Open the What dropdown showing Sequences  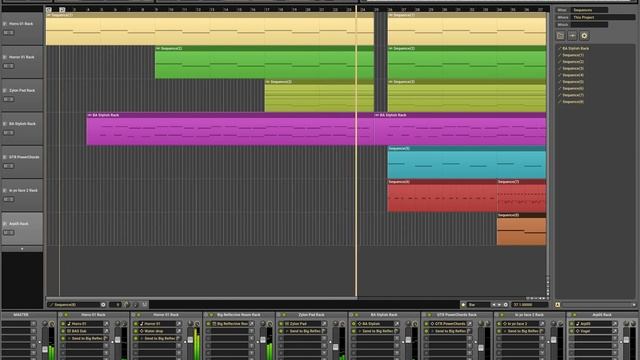589,10
